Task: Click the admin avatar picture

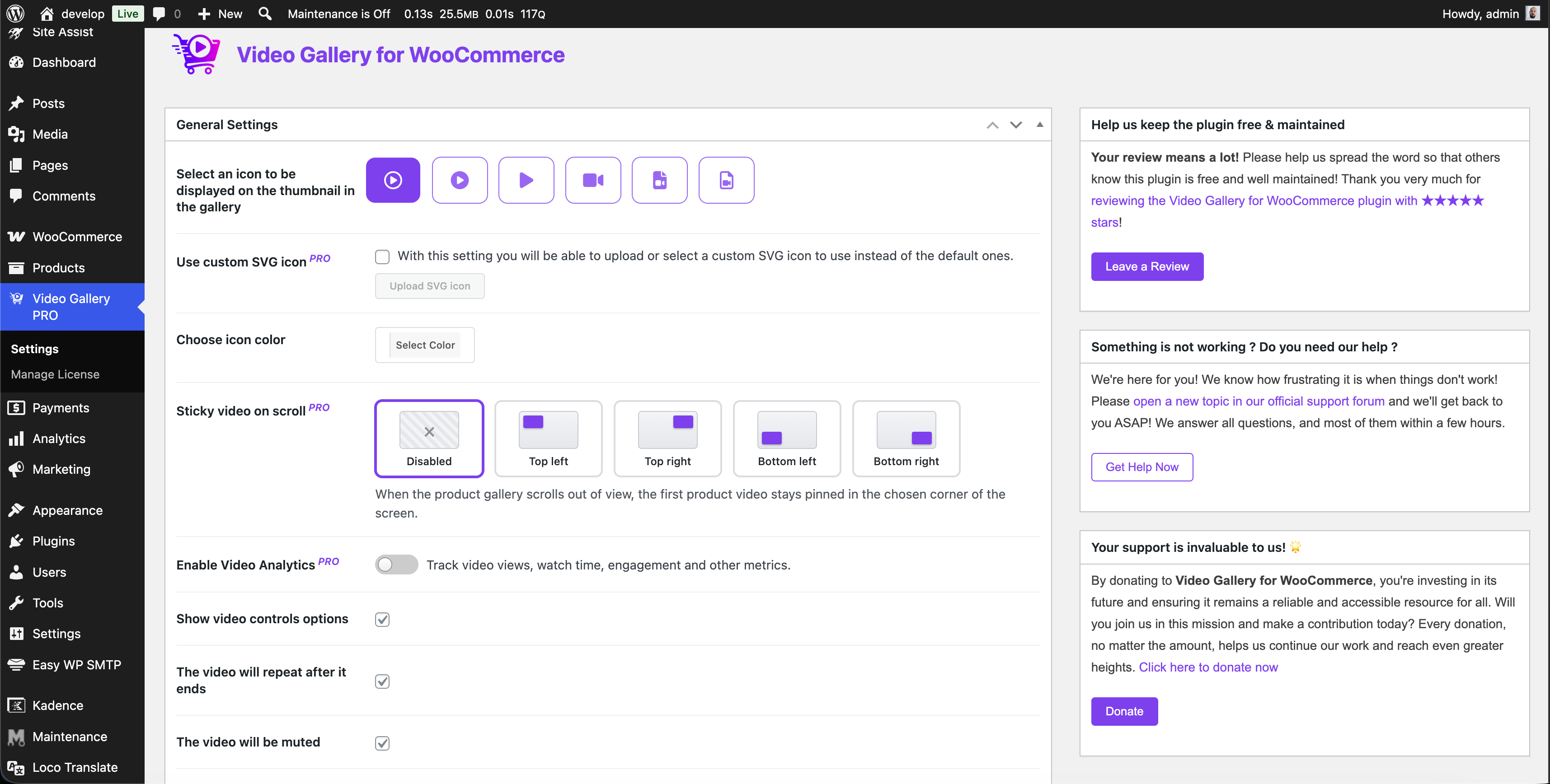Action: pos(1532,13)
